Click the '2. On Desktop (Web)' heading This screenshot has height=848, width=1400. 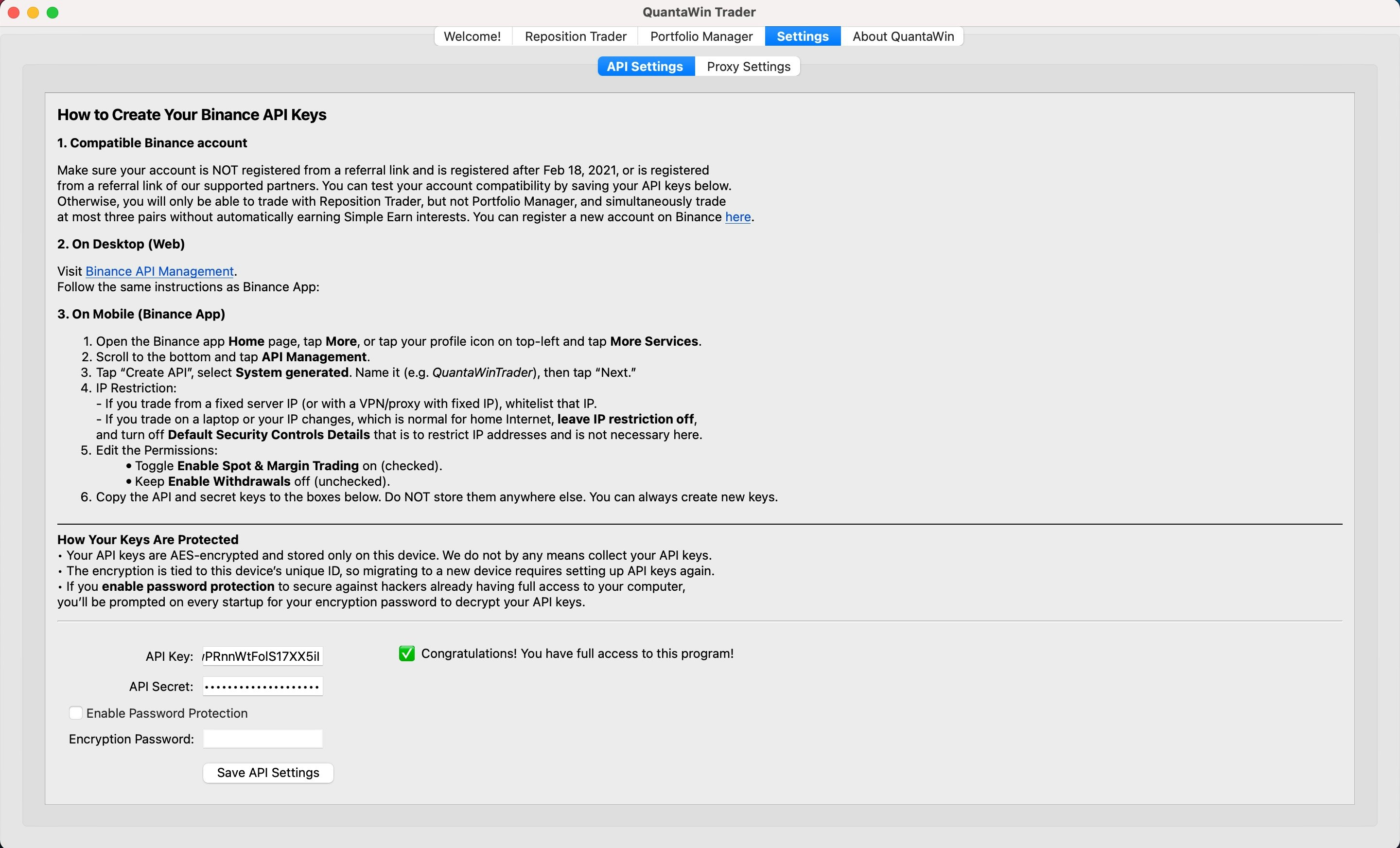pyautogui.click(x=121, y=244)
